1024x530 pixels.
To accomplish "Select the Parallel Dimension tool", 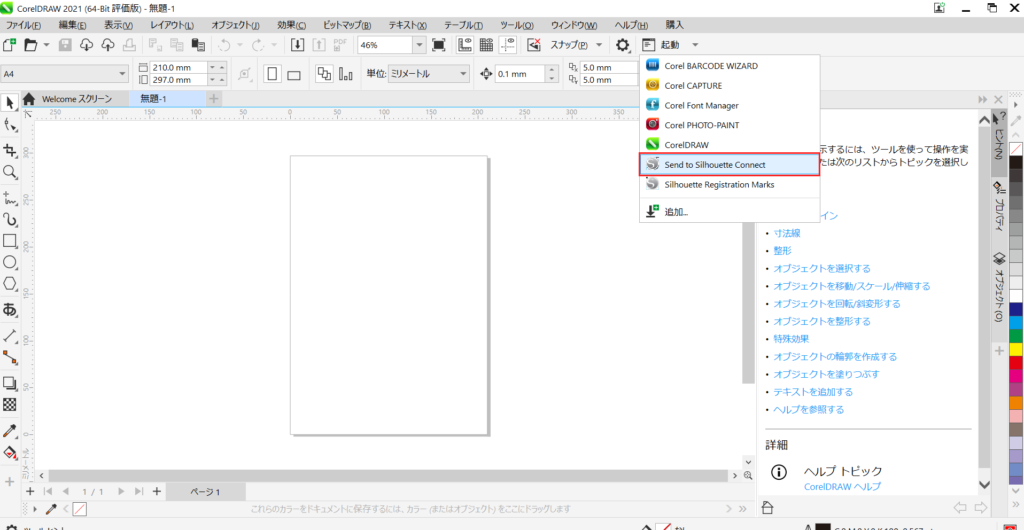I will [10, 335].
